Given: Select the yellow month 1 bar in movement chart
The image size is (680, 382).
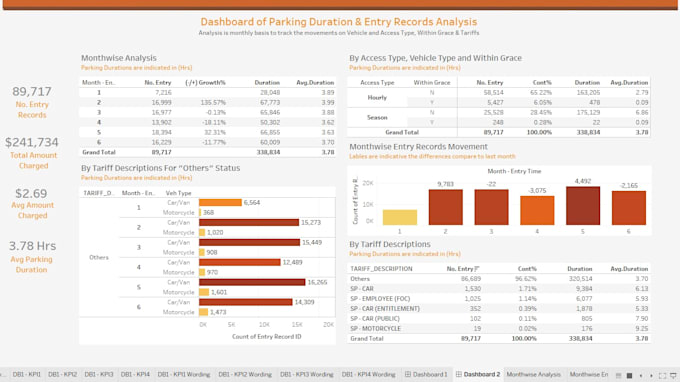Looking at the screenshot, I should 400,217.
